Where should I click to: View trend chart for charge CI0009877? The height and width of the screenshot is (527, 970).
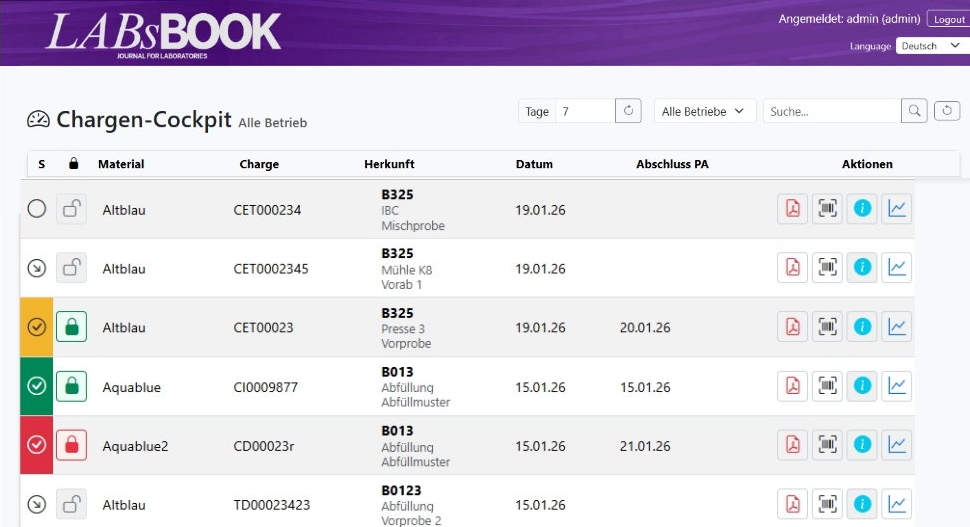(x=896, y=386)
